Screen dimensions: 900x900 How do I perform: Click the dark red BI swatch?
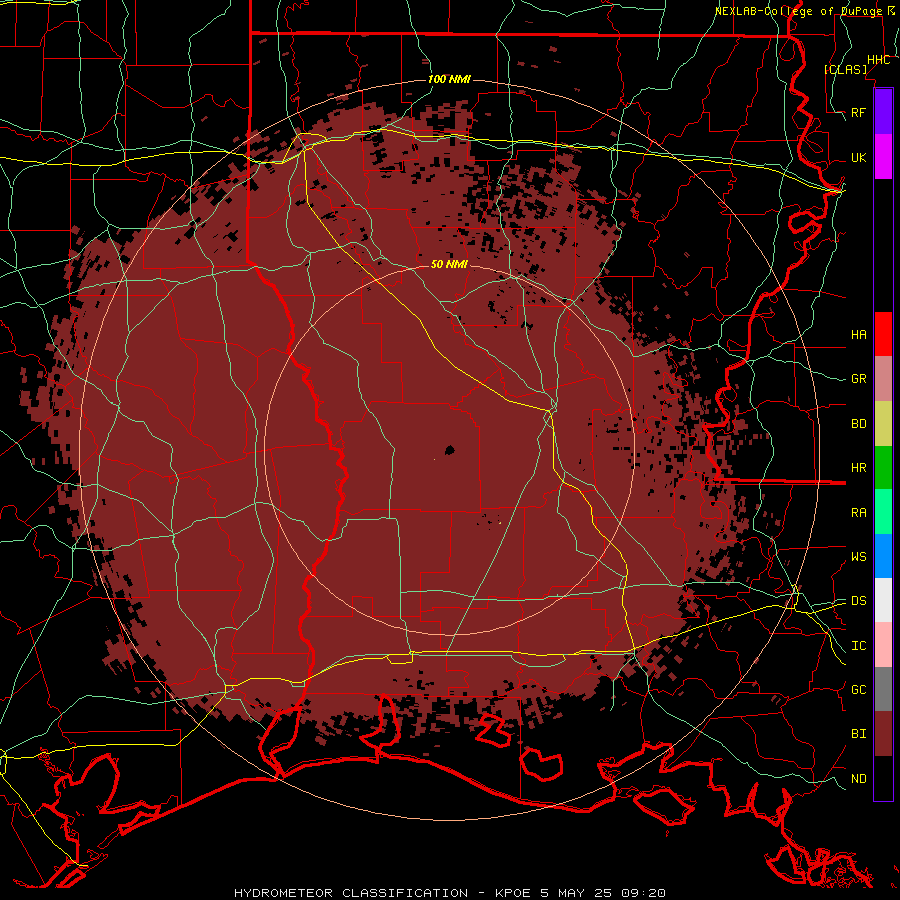[883, 734]
